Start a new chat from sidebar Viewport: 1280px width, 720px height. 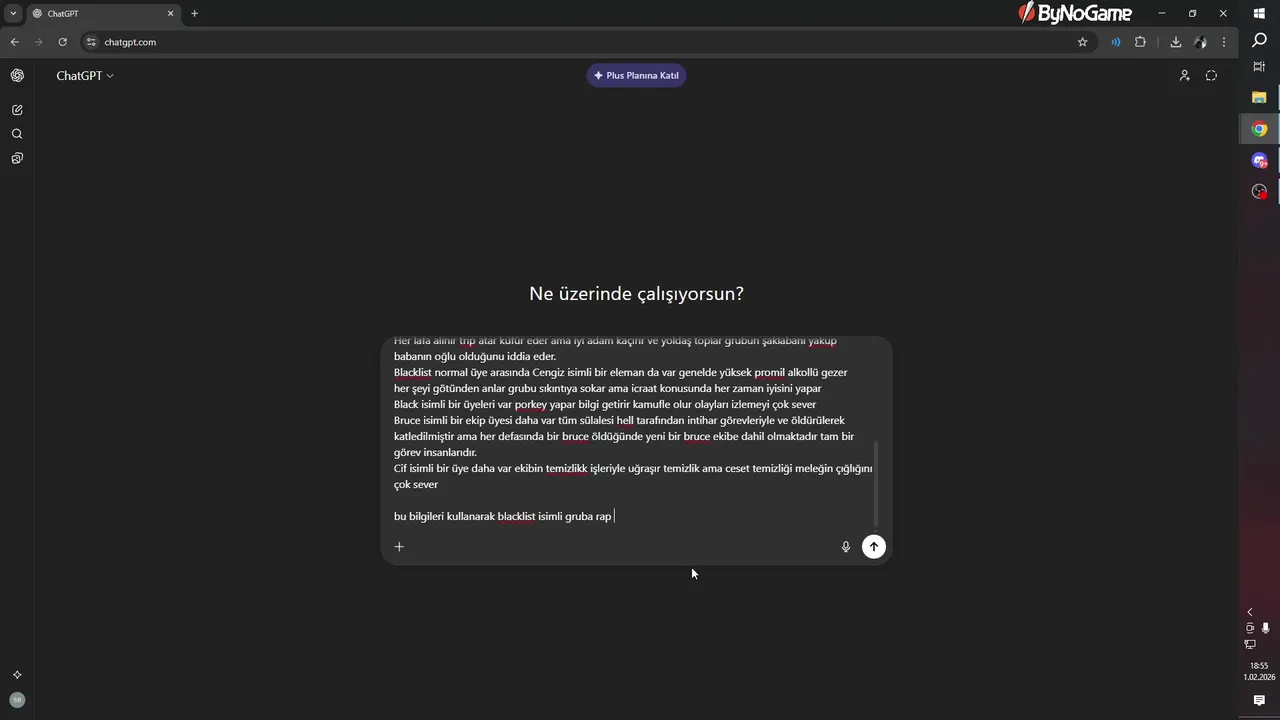(x=17, y=110)
